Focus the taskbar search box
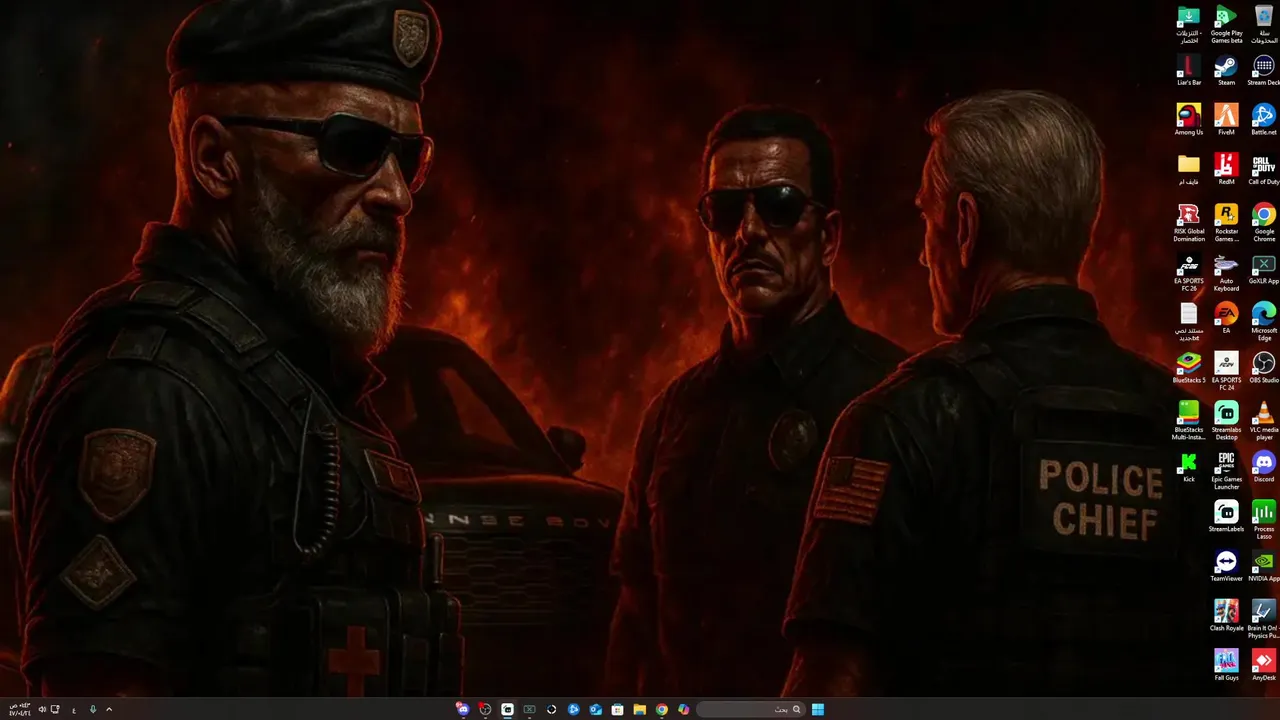The image size is (1280, 720). [750, 710]
